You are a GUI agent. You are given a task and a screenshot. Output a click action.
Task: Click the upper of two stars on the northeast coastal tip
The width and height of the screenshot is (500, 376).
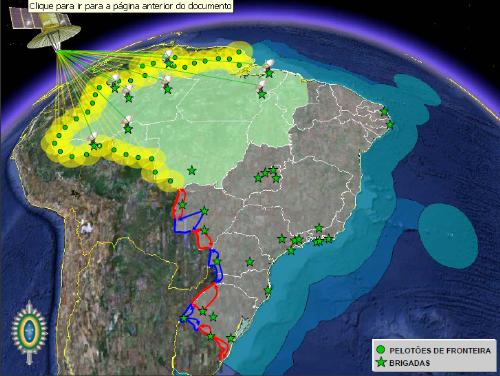click(x=384, y=111)
